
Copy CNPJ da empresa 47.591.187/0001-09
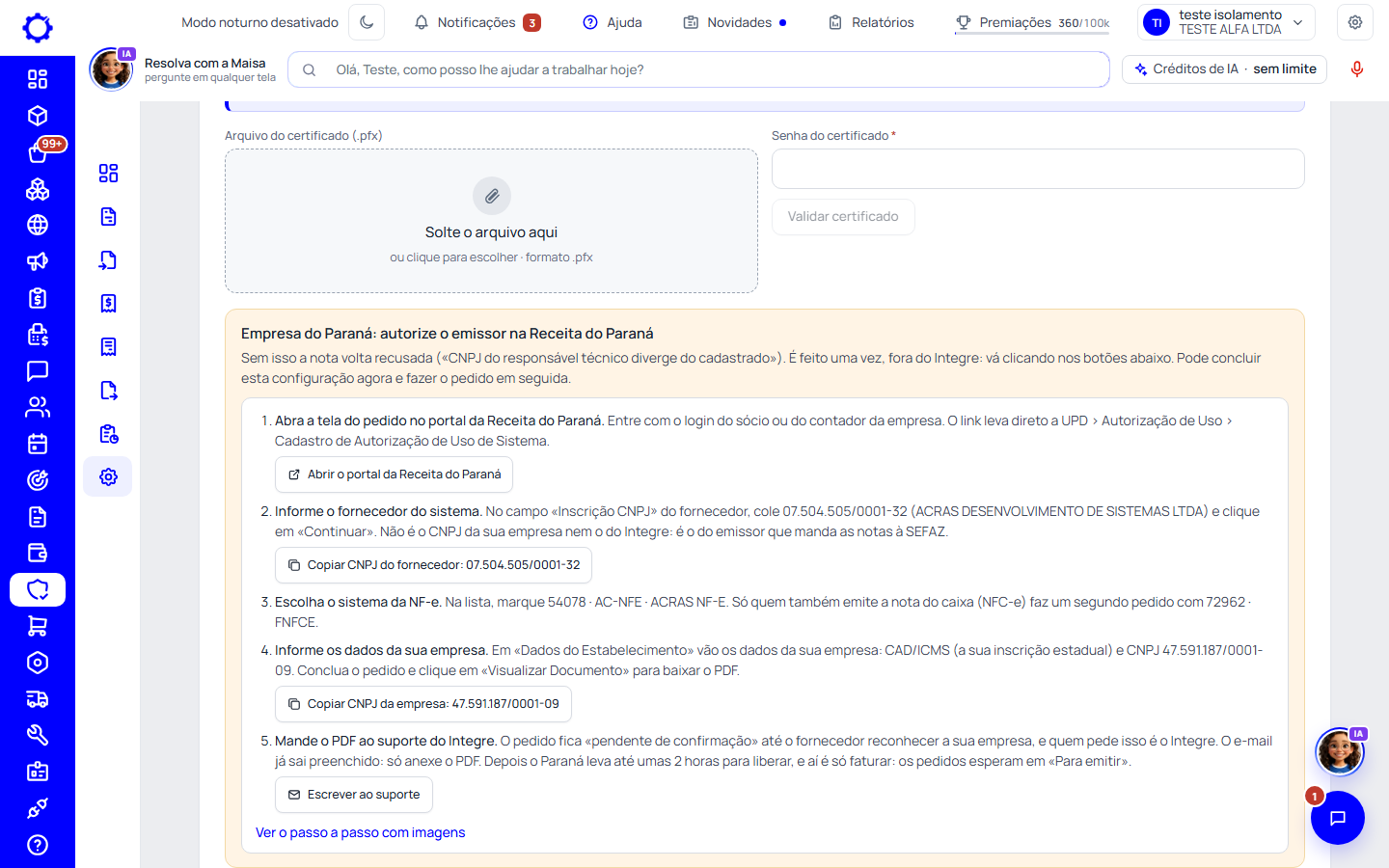click(x=422, y=704)
